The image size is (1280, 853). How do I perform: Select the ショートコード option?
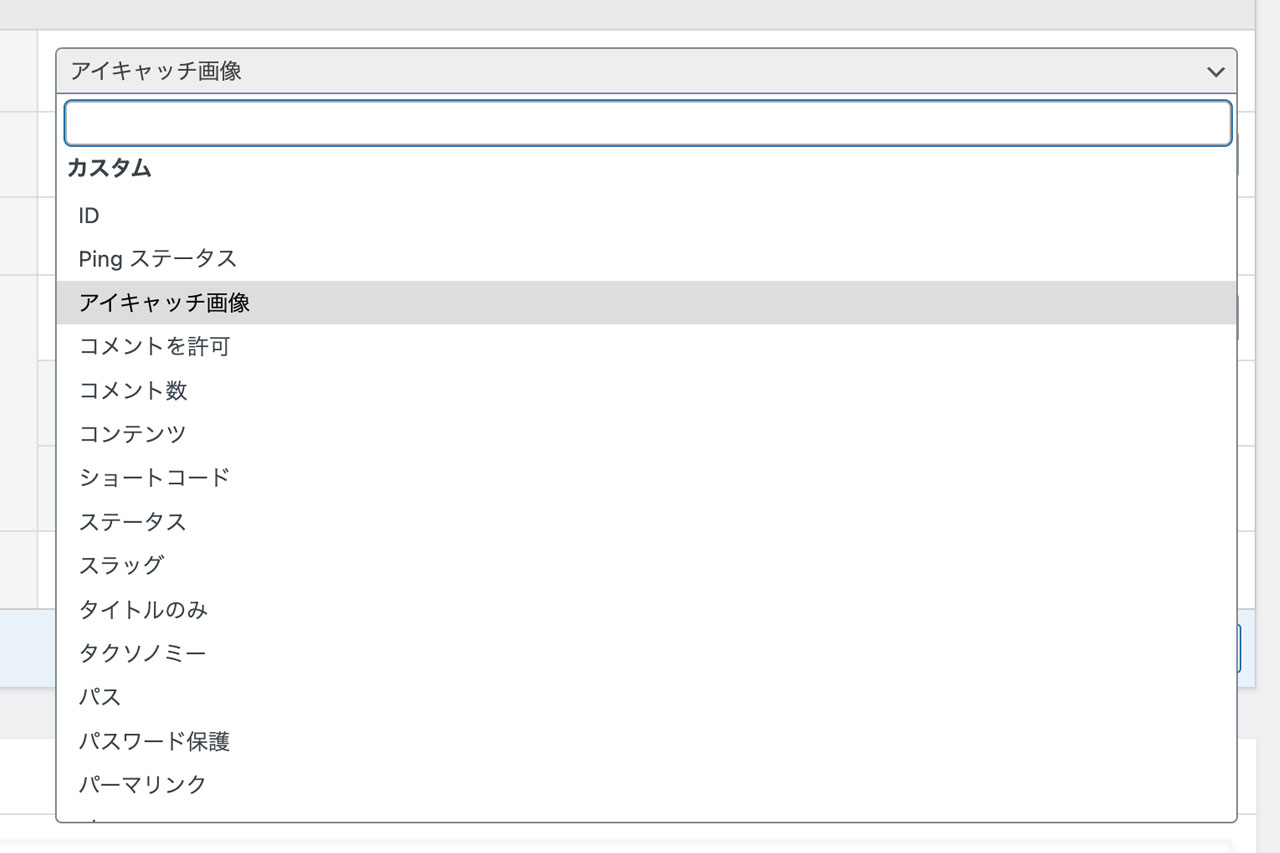point(154,478)
